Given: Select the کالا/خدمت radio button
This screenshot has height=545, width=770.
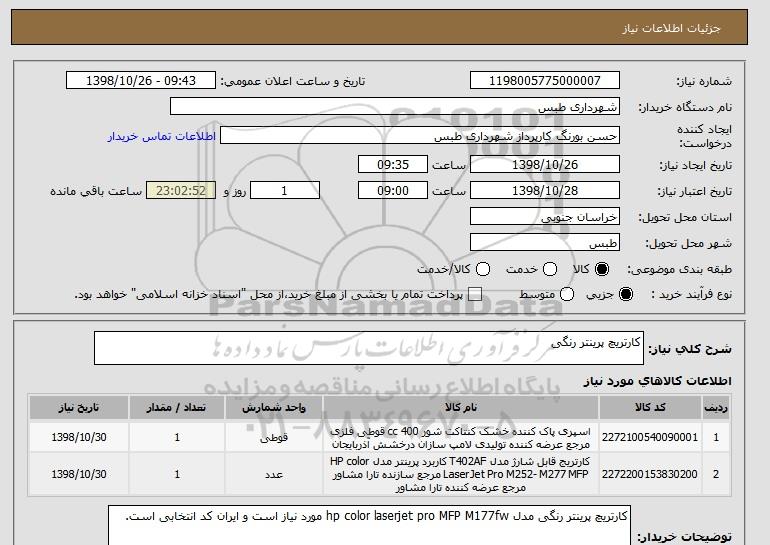Looking at the screenshot, I should point(483,269).
